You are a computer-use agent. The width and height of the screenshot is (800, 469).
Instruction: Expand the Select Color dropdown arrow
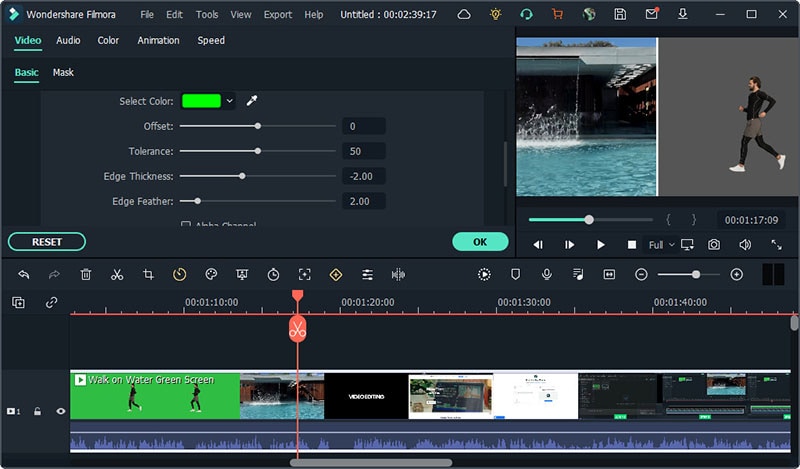pos(230,101)
